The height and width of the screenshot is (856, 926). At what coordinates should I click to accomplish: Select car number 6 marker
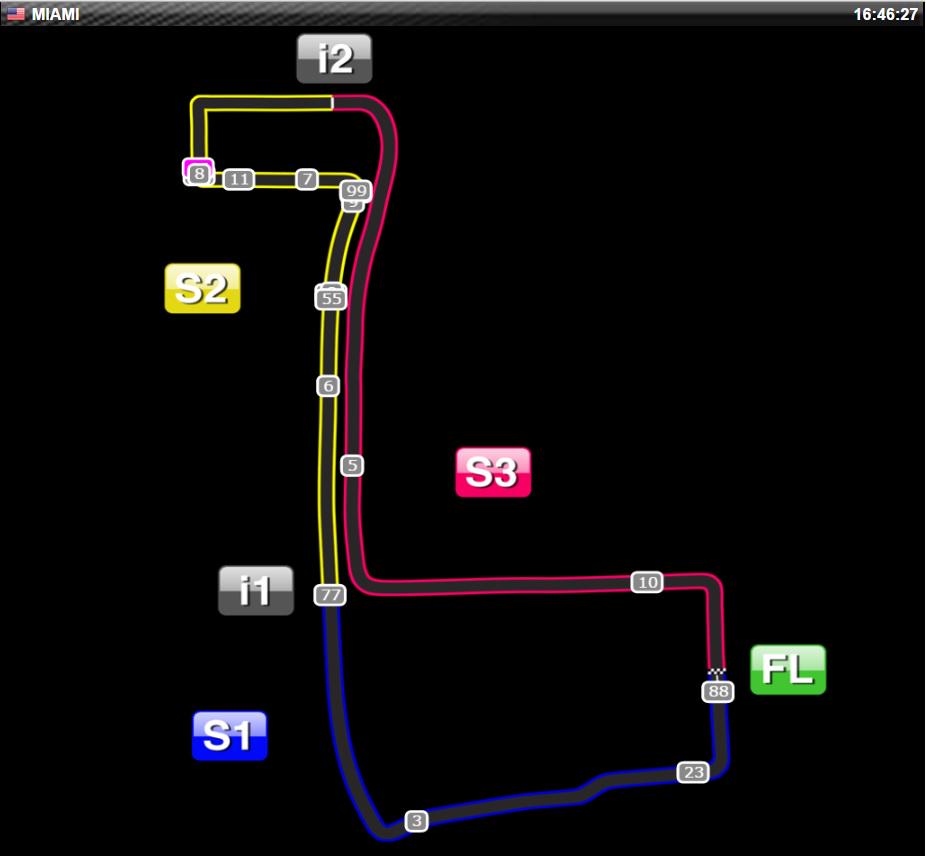(328, 386)
